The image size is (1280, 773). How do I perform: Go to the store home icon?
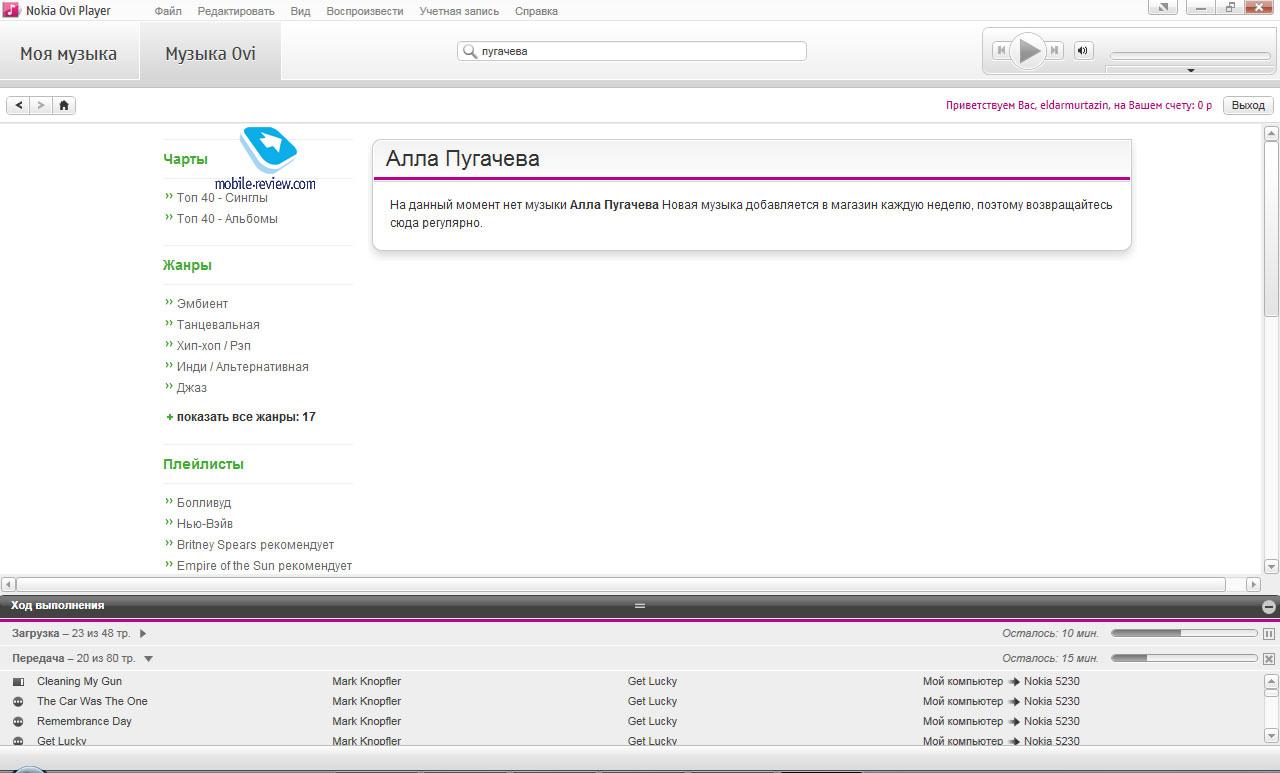(x=64, y=105)
